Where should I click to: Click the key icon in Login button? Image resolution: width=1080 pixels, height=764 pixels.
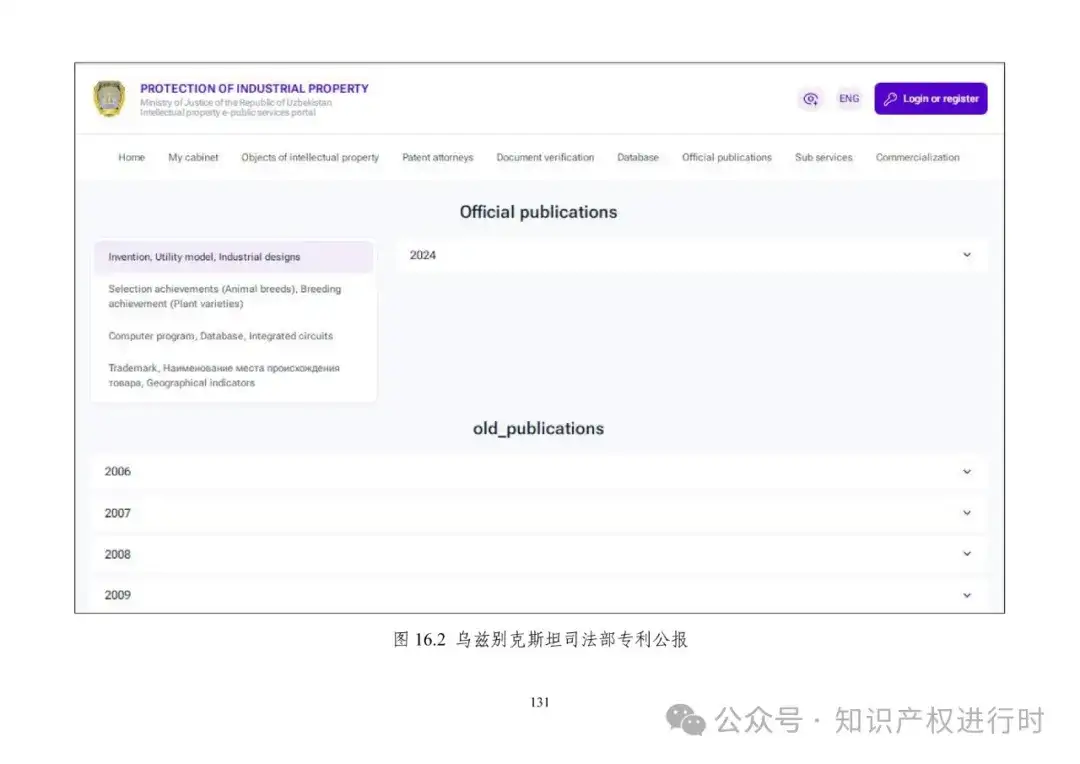tap(890, 99)
